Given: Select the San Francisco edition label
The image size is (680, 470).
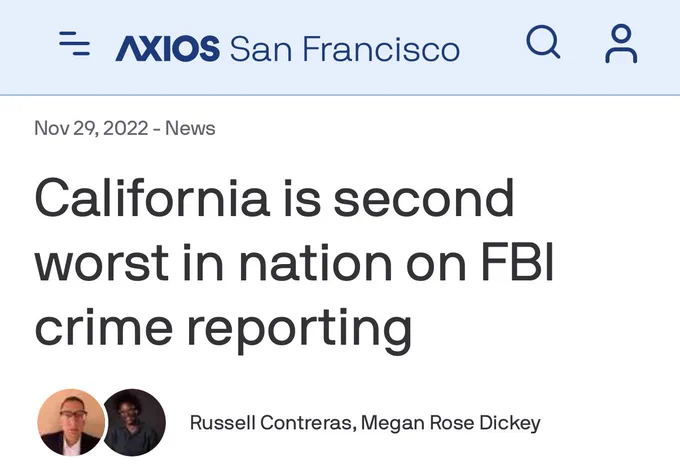Looking at the screenshot, I should click(x=344, y=47).
